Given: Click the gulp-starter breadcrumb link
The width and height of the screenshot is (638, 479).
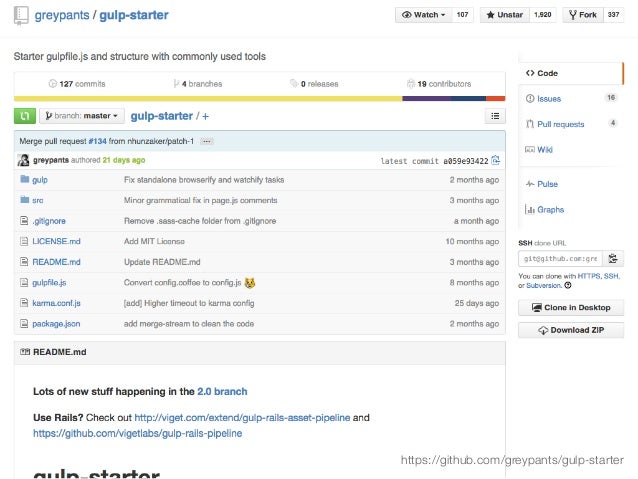Looking at the screenshot, I should click(x=162, y=116).
